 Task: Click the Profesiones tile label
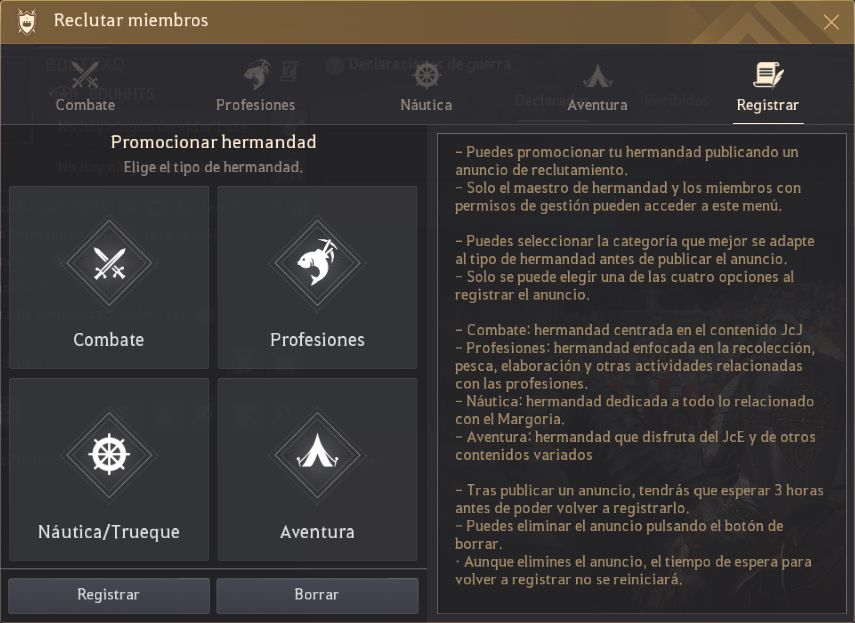pyautogui.click(x=317, y=340)
